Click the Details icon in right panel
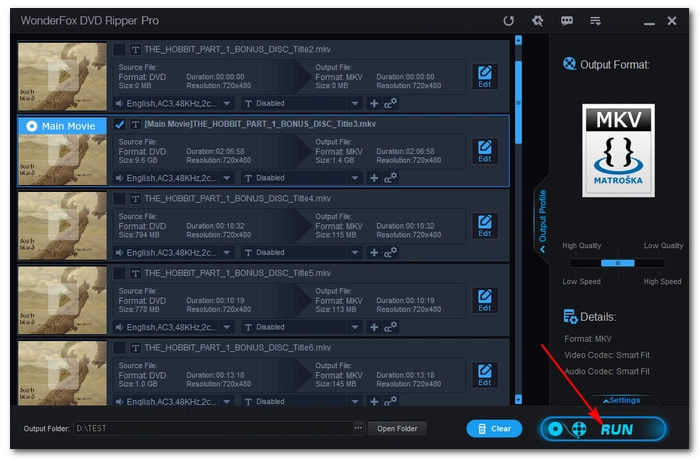The image size is (700, 460). coord(570,317)
